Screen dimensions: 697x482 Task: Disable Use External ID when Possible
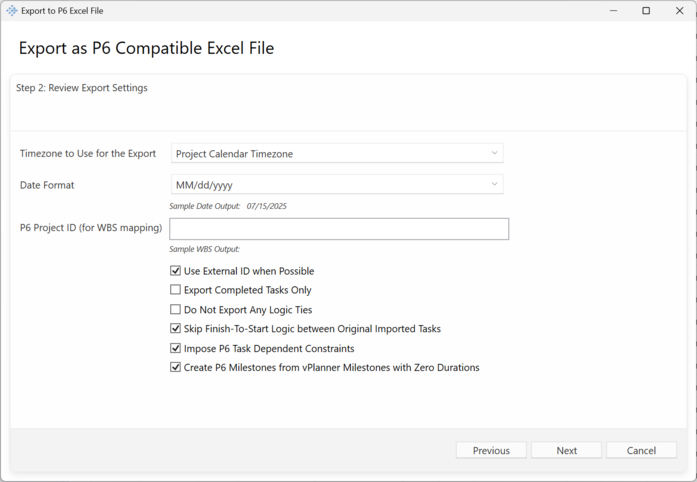[x=176, y=271]
